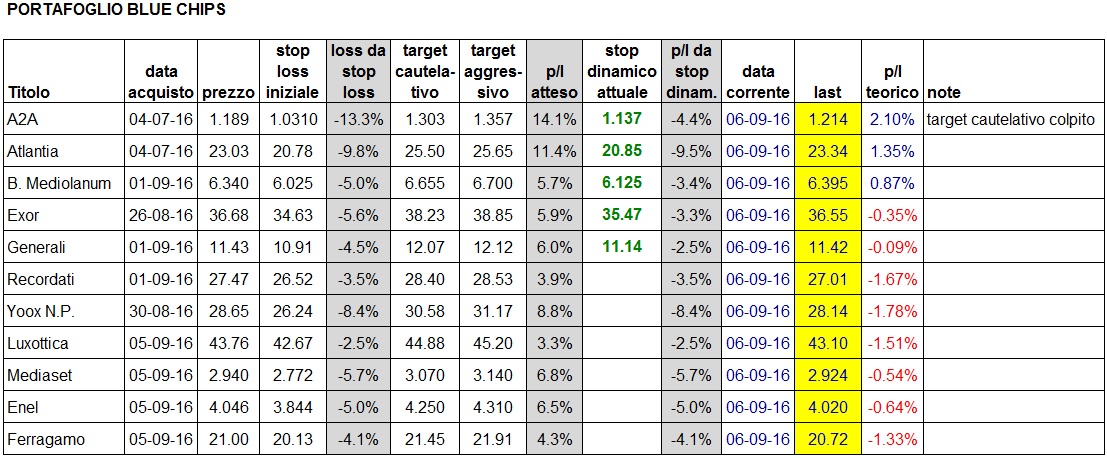This screenshot has height=458, width=1107.
Task: Click Generali's theoretical p/l of -0.09%
Action: tap(893, 247)
